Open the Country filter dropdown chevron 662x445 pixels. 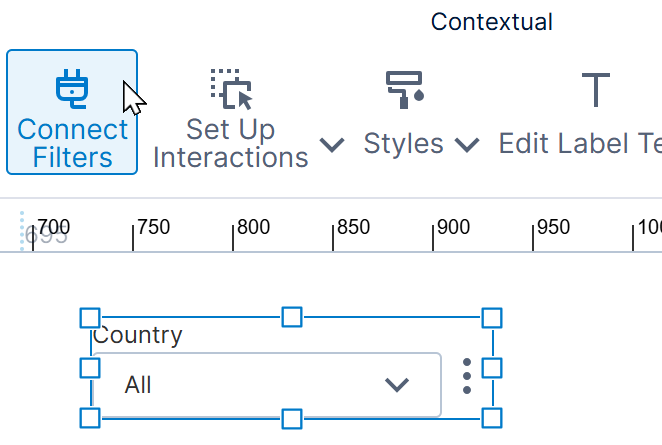coord(397,385)
